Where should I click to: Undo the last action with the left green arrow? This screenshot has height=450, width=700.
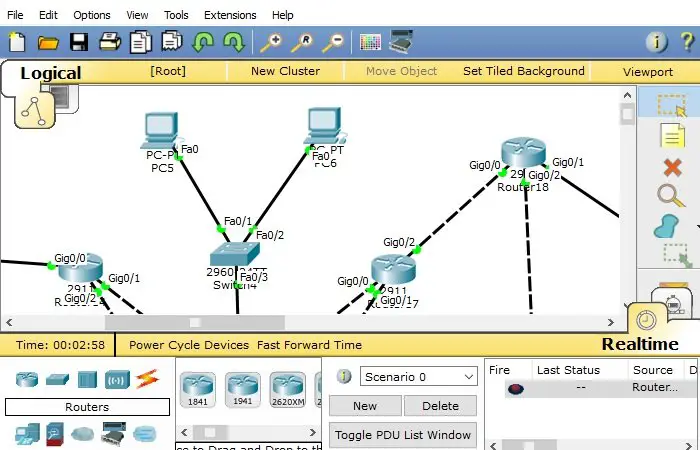coord(203,42)
